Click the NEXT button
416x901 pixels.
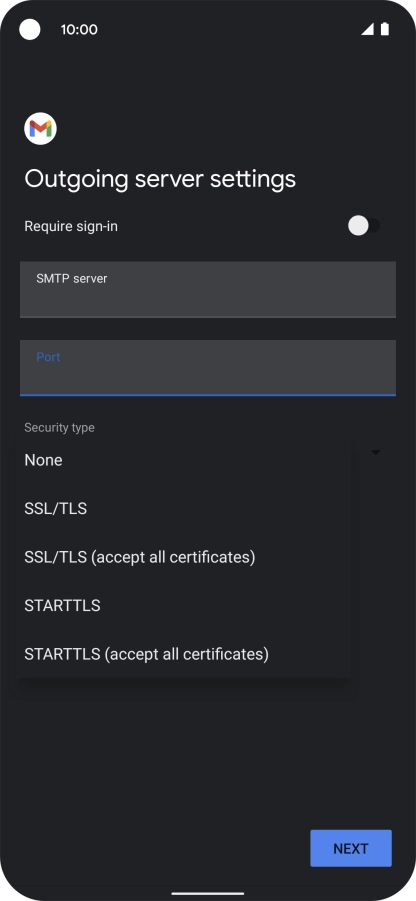click(x=351, y=848)
